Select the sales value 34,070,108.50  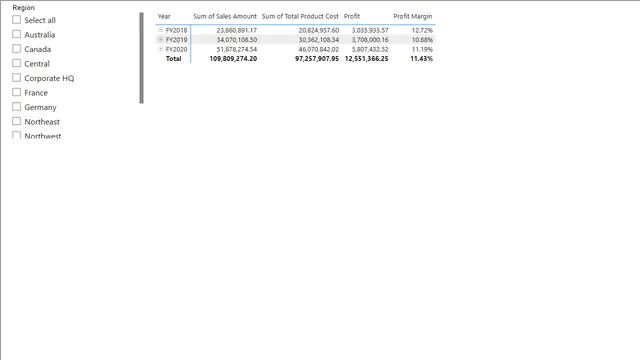click(x=237, y=40)
